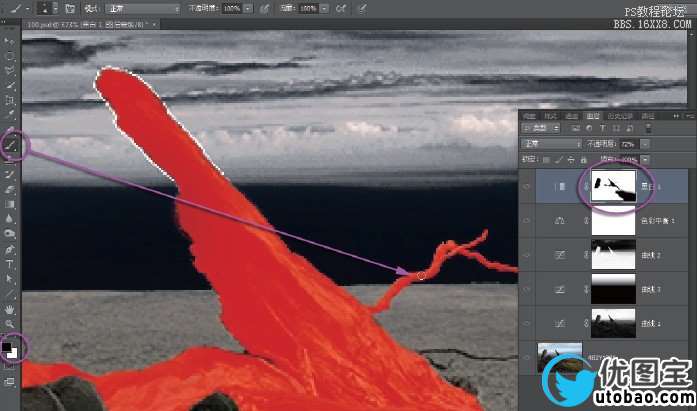
Task: Turn layer filtering on or off
Action: coord(649,128)
